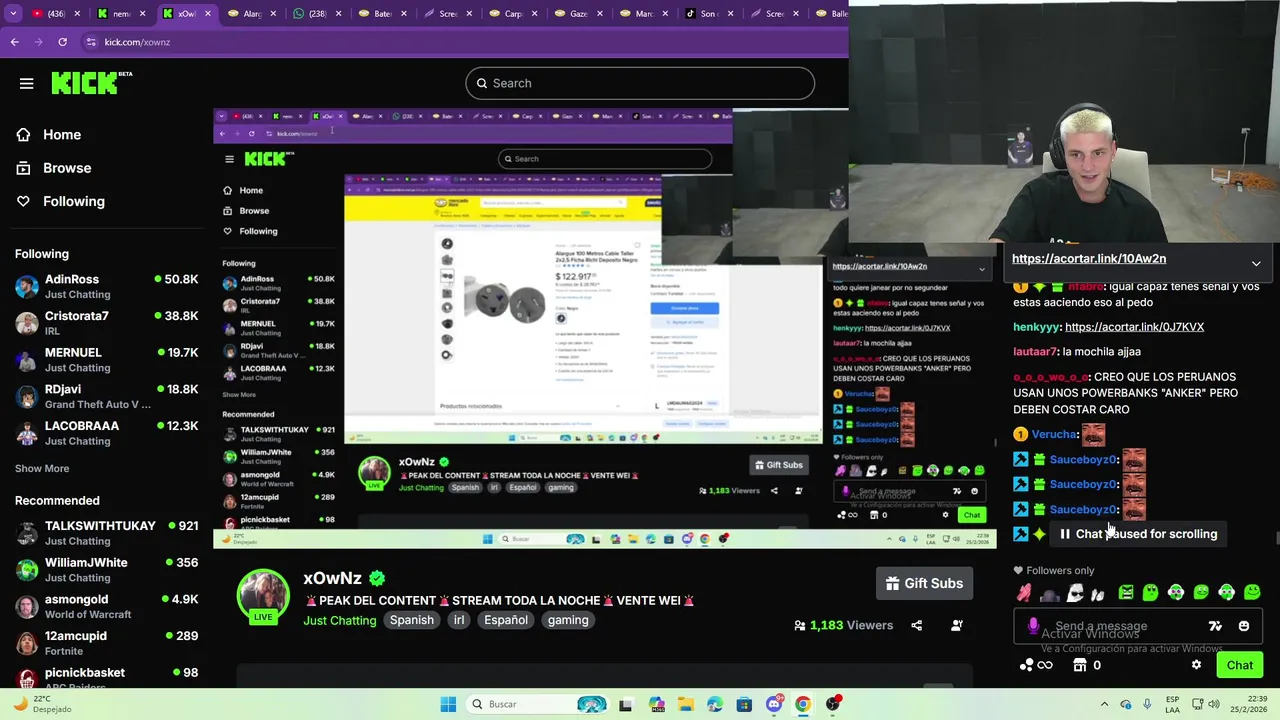Viewport: 1280px width, 720px height.
Task: Open WilliamJWhite recommended channel
Action: point(106,570)
